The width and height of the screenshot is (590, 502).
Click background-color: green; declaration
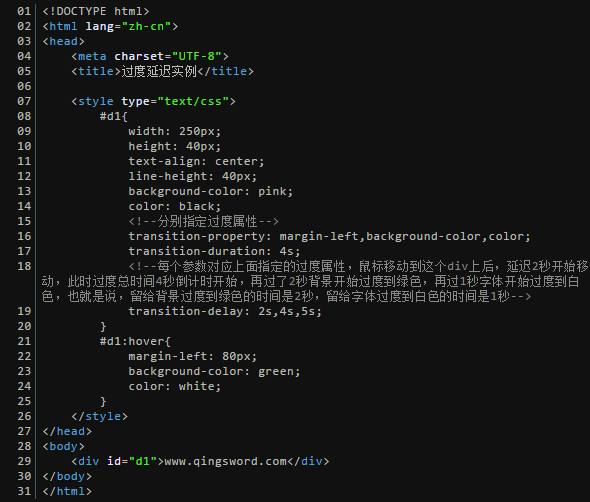pyautogui.click(x=214, y=372)
